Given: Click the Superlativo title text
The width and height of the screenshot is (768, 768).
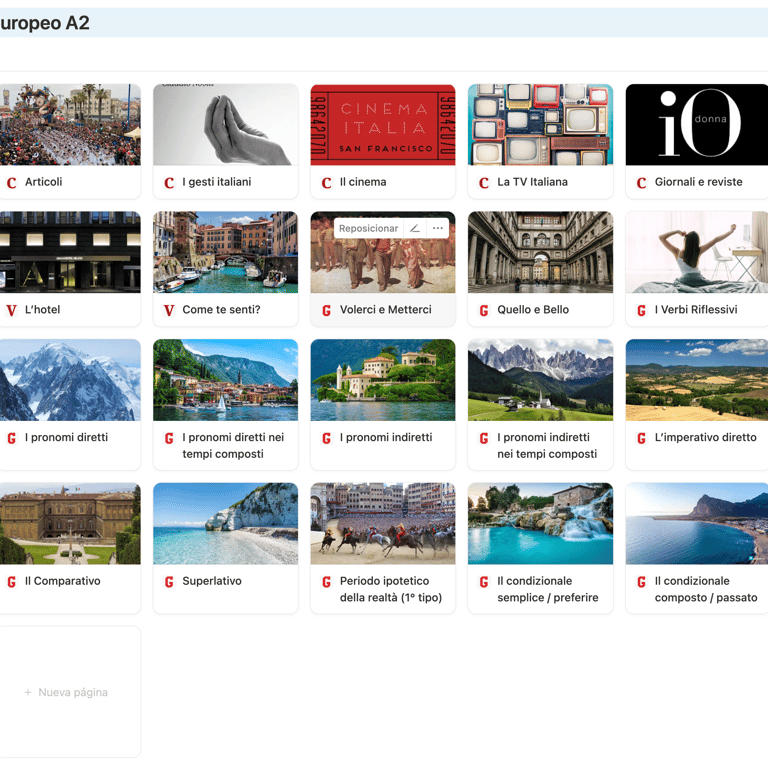Looking at the screenshot, I should pos(212,581).
